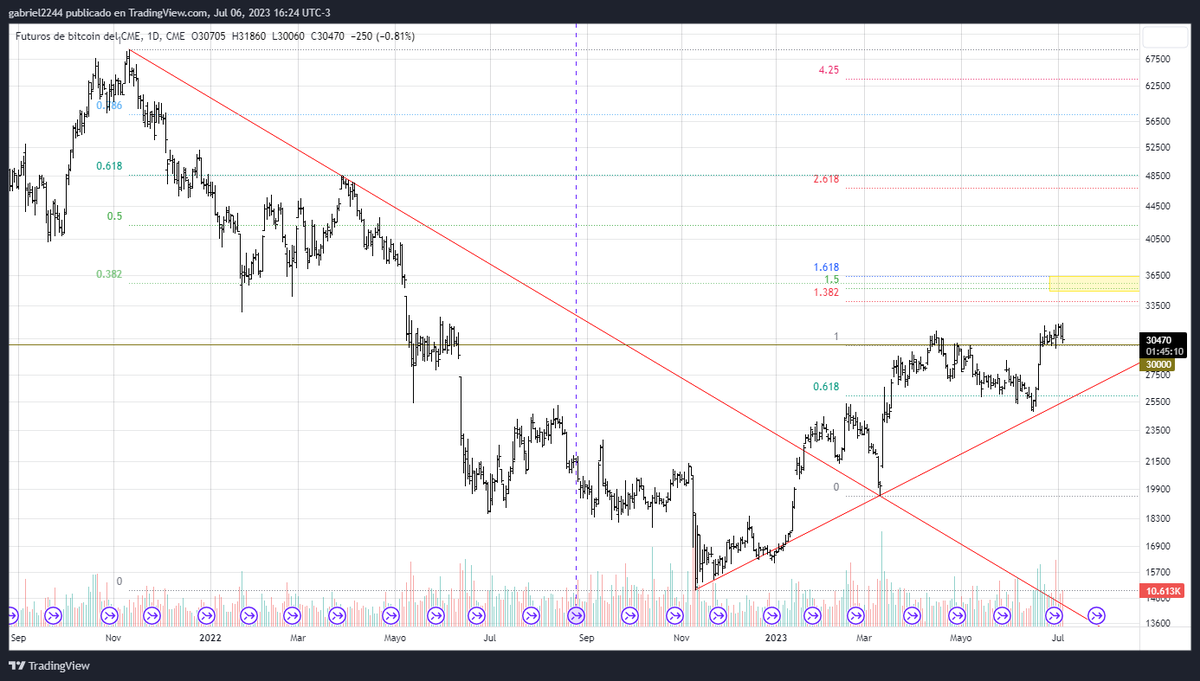The width and height of the screenshot is (1200, 681).
Task: Select the green 1.5 Fibonacci label
Action: 831,280
